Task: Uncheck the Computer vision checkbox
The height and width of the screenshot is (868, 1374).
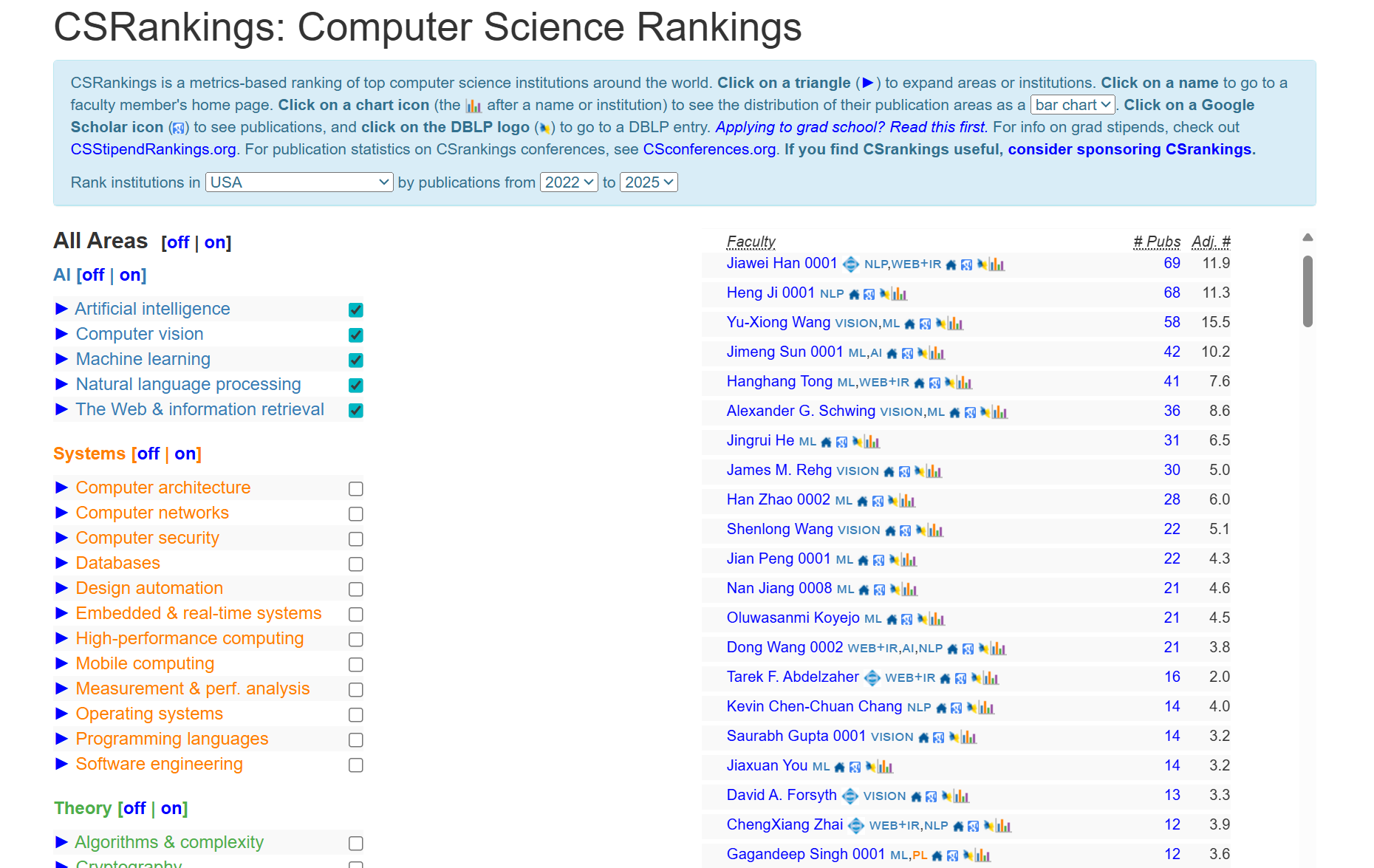Action: tap(356, 335)
